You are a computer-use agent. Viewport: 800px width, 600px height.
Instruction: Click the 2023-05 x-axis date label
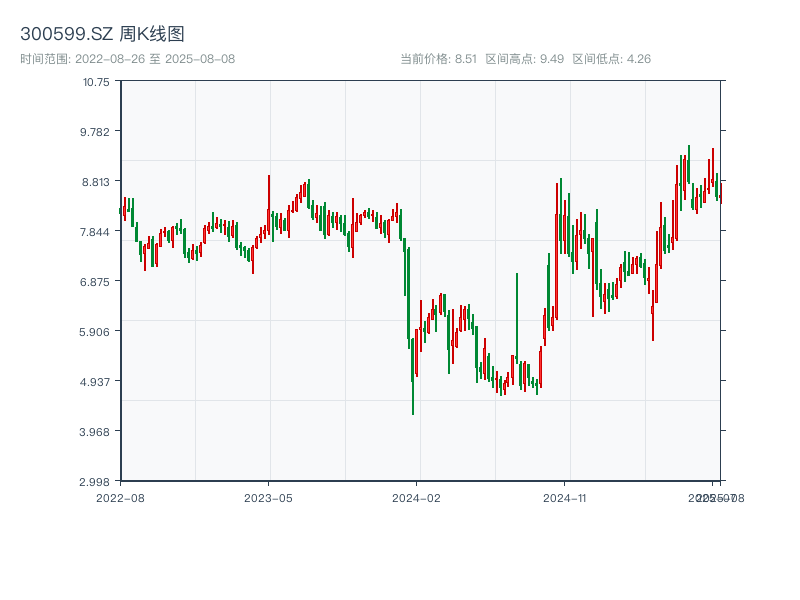pyautogui.click(x=268, y=497)
